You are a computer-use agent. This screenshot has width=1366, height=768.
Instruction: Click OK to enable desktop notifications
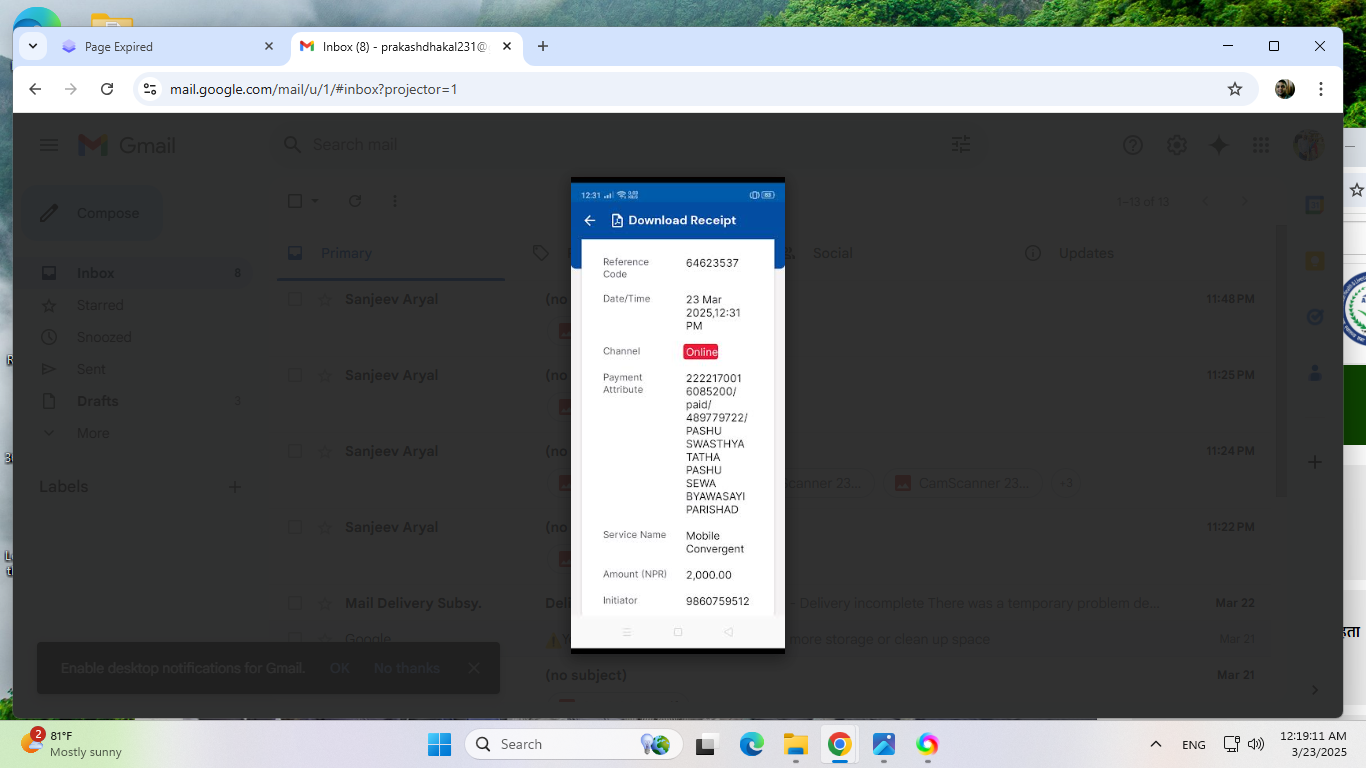point(340,668)
